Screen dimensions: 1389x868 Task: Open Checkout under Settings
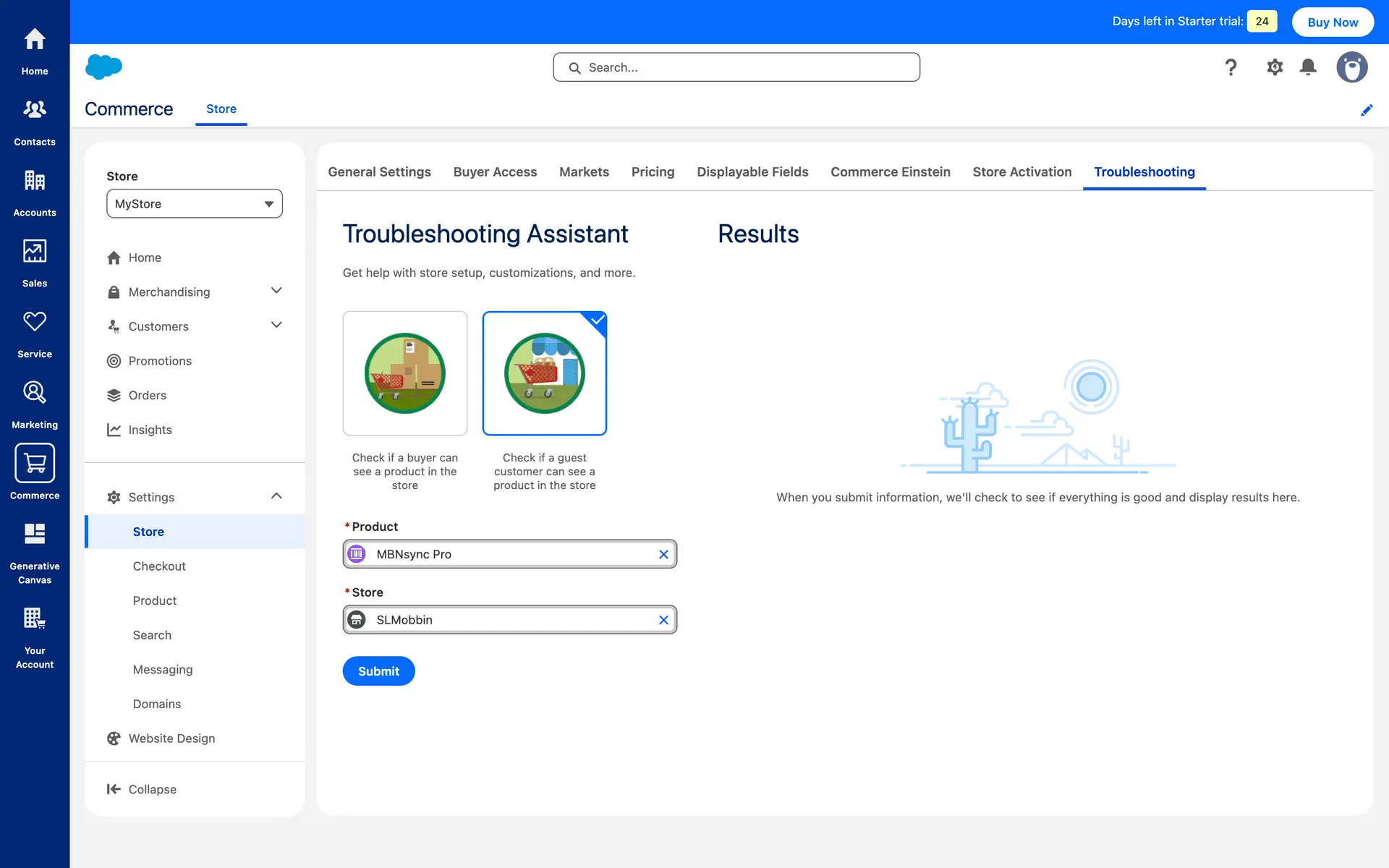coord(159,566)
